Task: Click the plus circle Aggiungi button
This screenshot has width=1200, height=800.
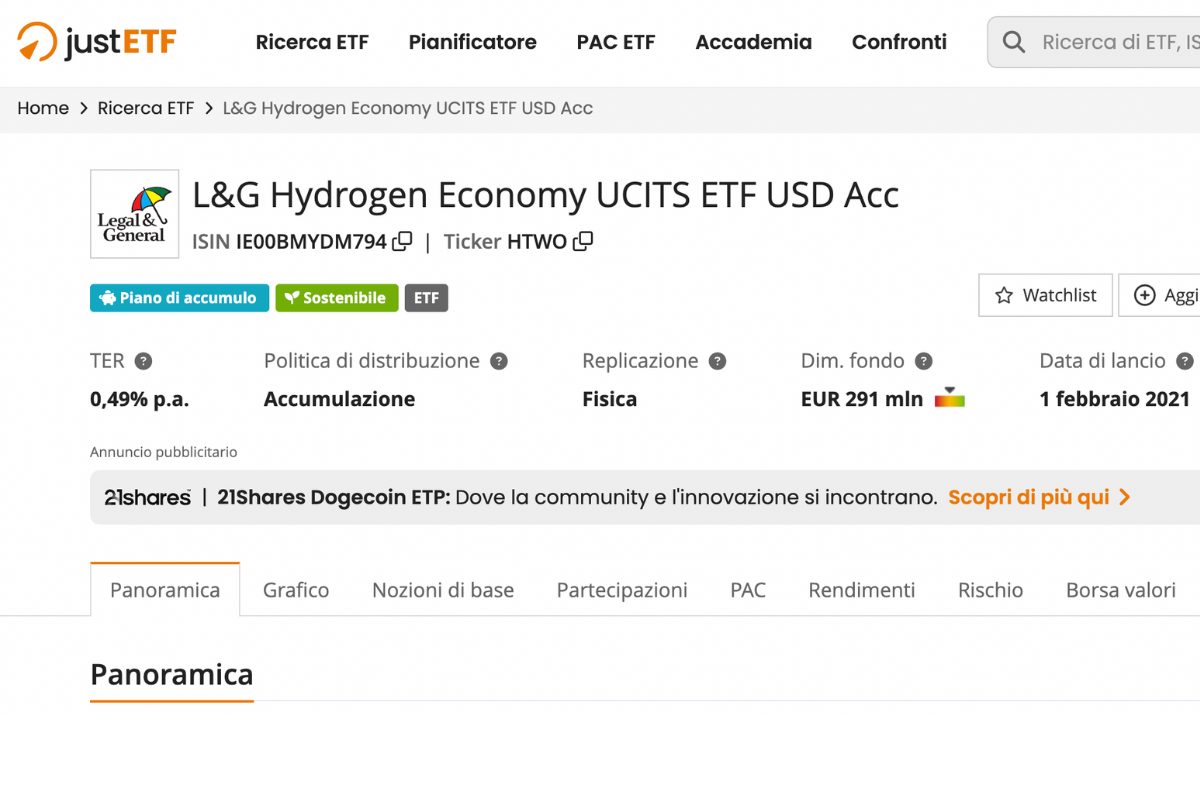Action: pos(1143,295)
